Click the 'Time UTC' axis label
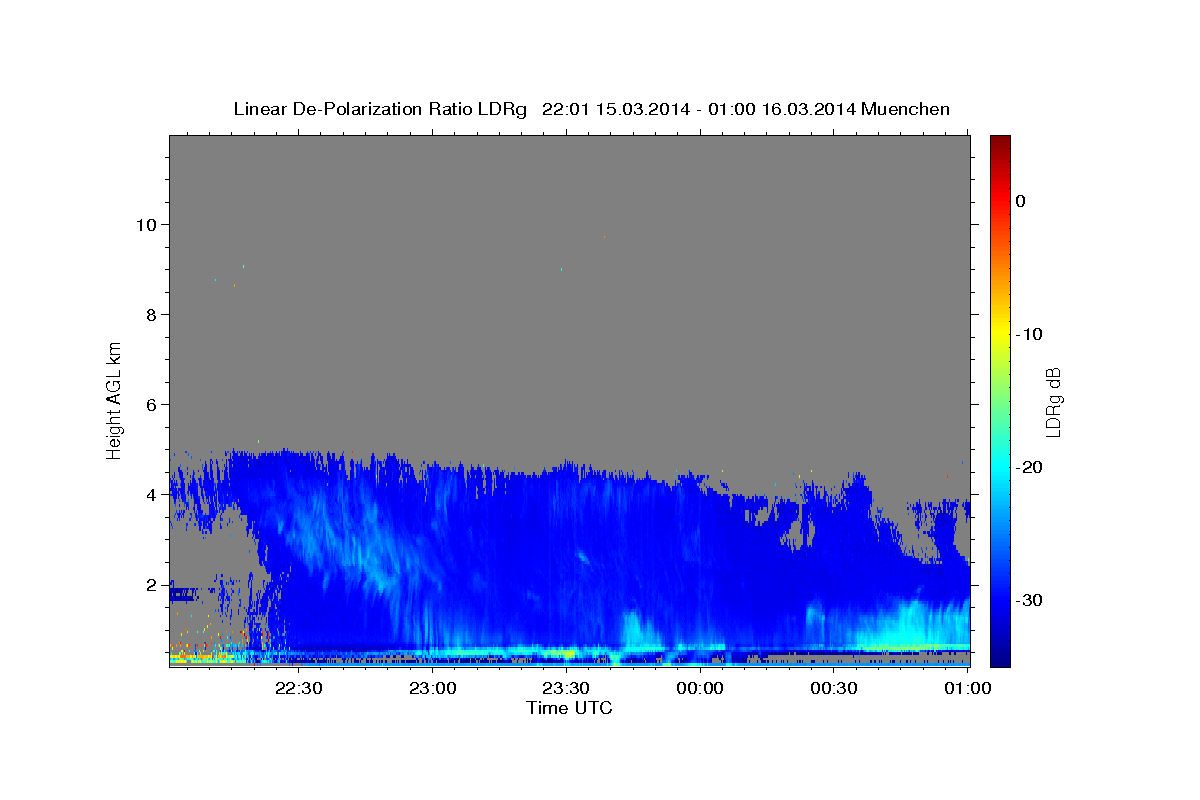 point(569,708)
